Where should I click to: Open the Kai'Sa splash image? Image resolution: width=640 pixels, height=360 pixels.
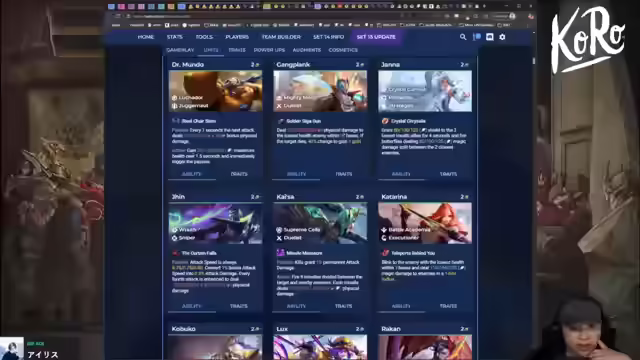[x=320, y=223]
